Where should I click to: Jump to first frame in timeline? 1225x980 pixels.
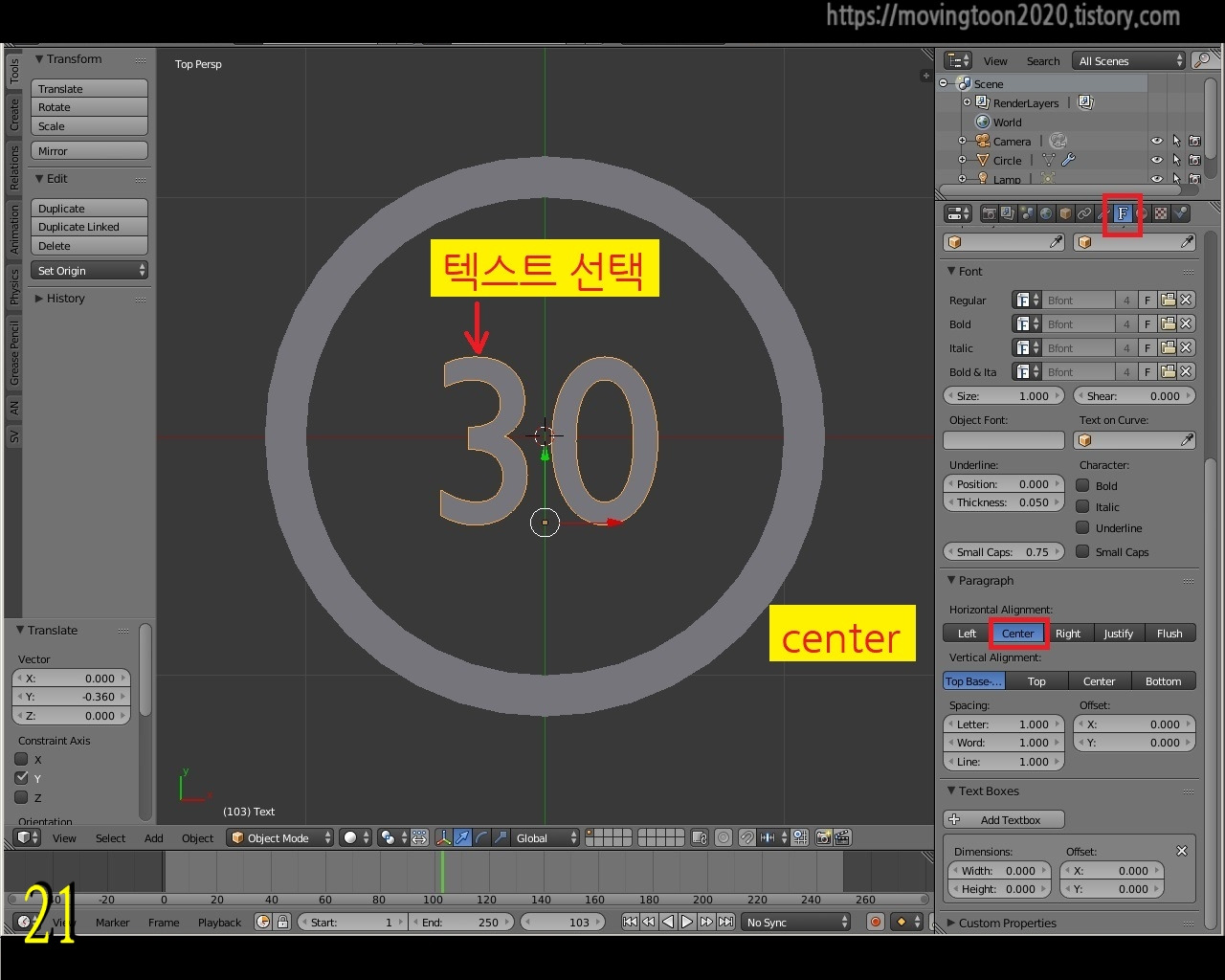[x=630, y=922]
